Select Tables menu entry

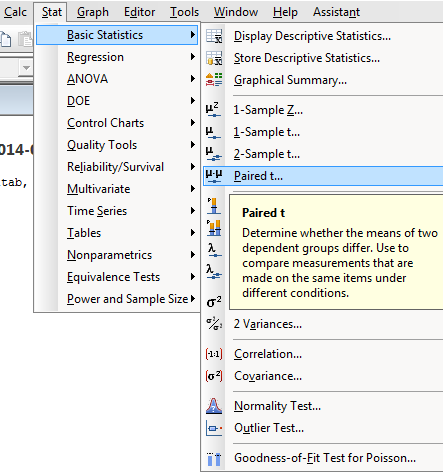point(117,233)
